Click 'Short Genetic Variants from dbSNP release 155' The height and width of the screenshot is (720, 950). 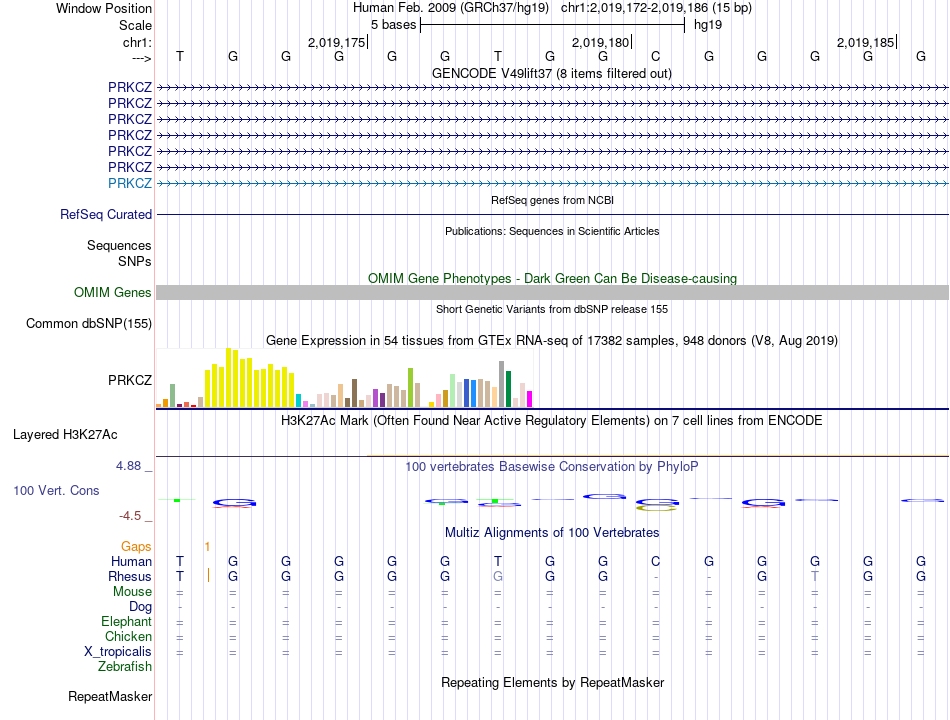552,309
